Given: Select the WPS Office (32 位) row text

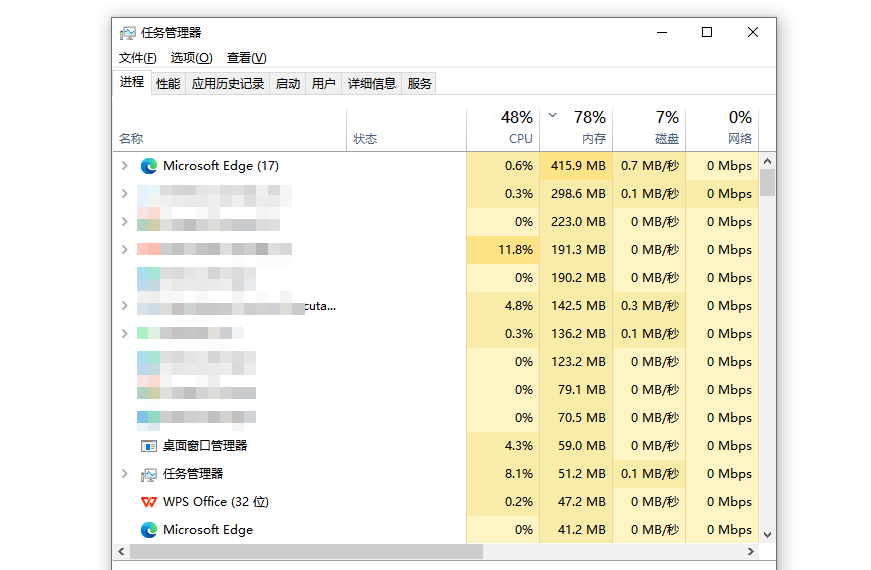Looking at the screenshot, I should 216,502.
